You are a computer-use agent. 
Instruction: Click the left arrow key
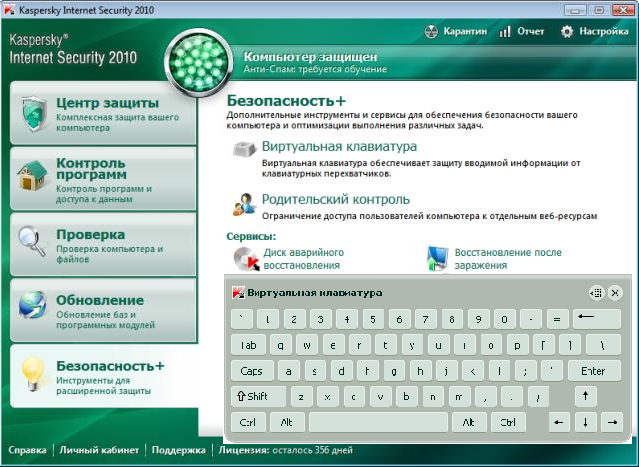click(560, 422)
